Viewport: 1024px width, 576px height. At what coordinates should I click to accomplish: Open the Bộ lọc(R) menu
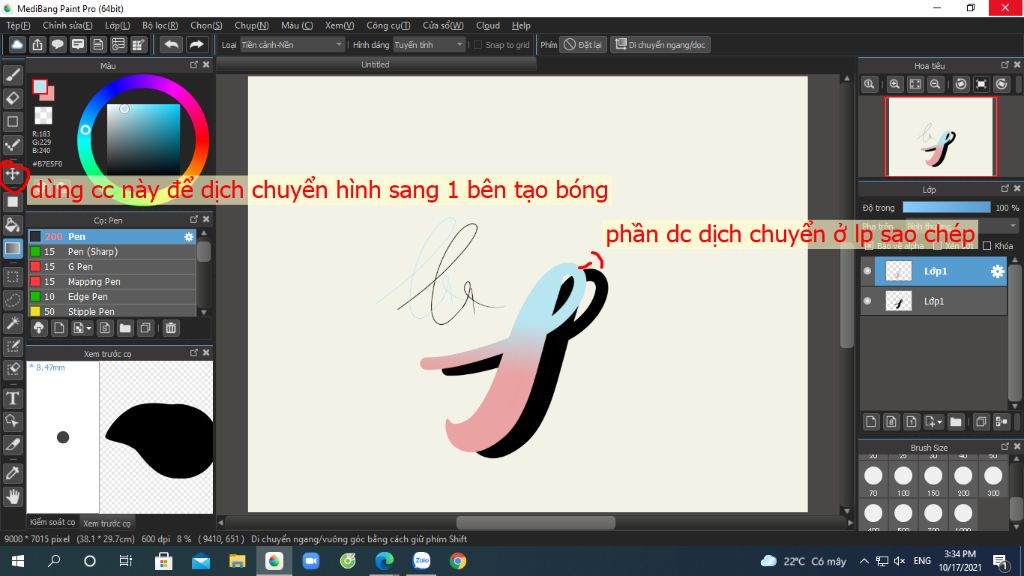[x=160, y=25]
